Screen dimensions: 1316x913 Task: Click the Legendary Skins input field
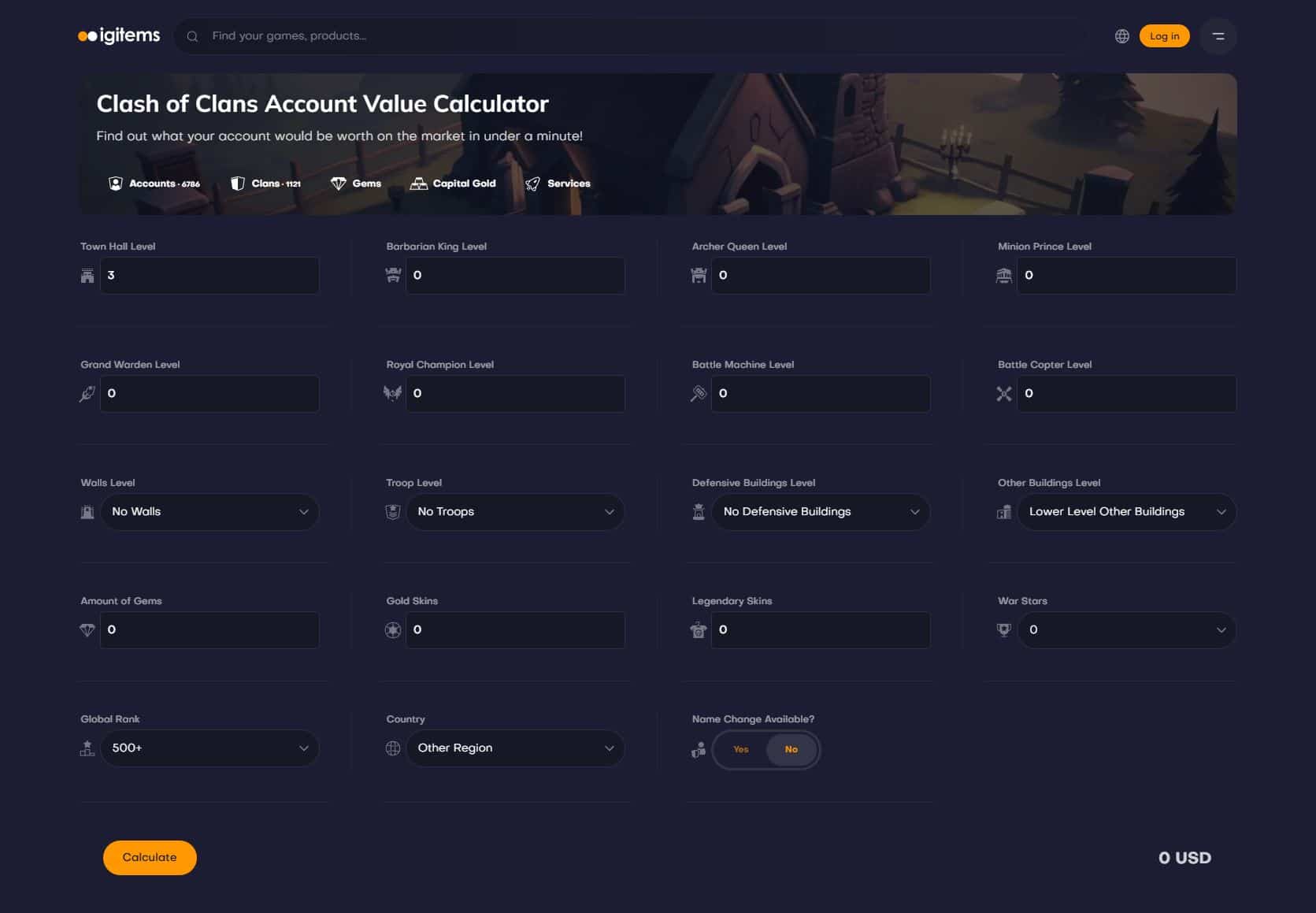coord(821,630)
